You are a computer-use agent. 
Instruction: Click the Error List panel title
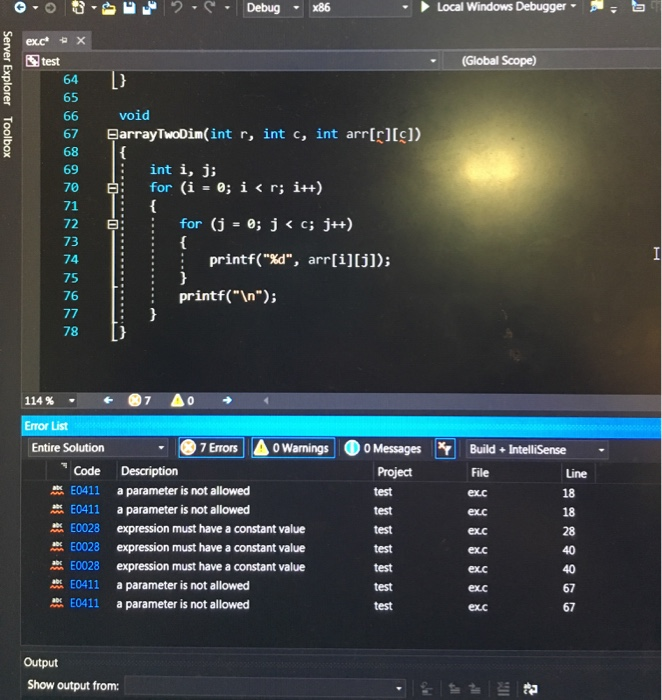[46, 426]
